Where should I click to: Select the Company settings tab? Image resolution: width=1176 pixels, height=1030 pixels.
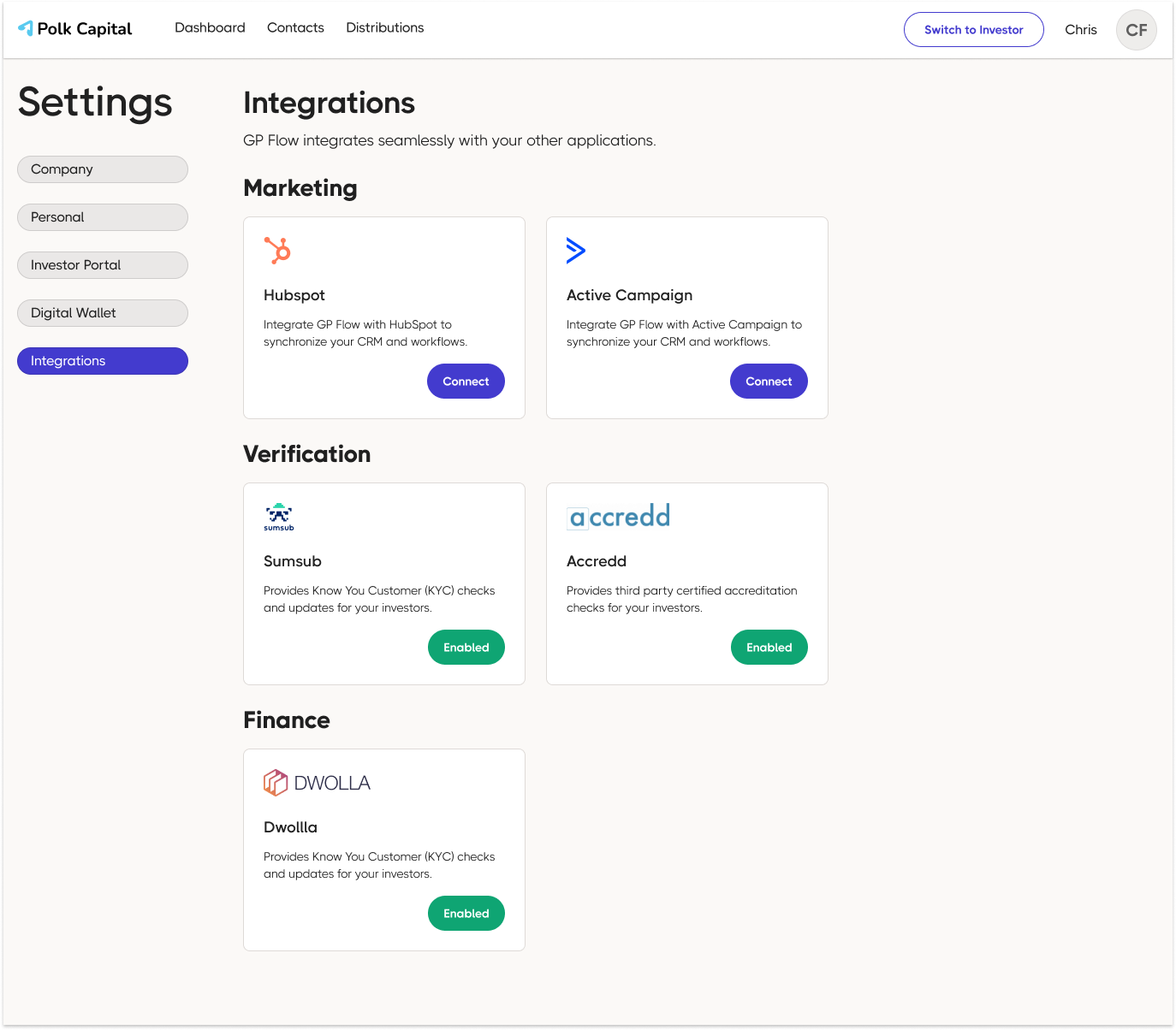click(103, 169)
